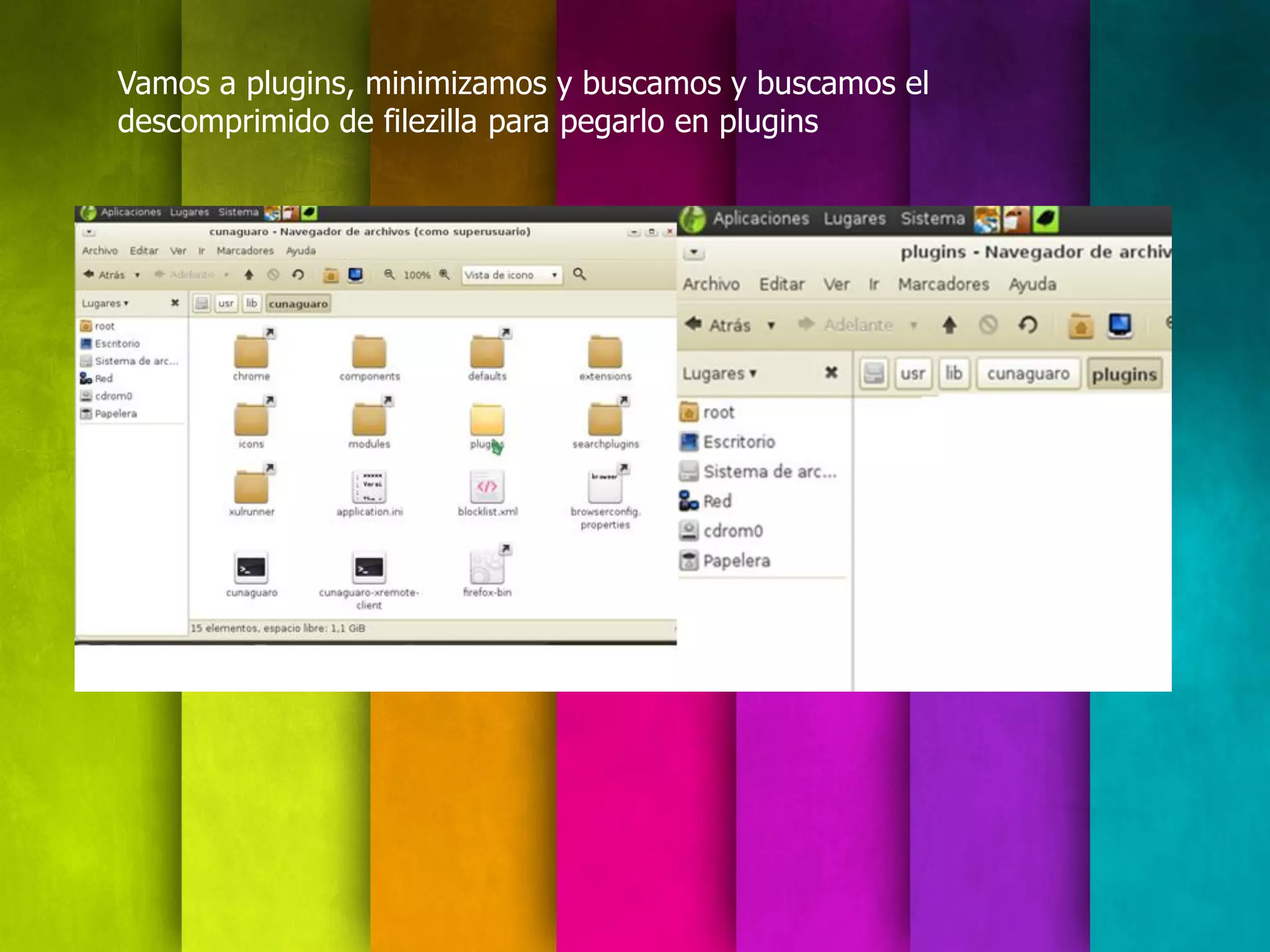This screenshot has height=952, width=1270.
Task: Open Computer location in cunaguaro window
Action: tap(355, 275)
